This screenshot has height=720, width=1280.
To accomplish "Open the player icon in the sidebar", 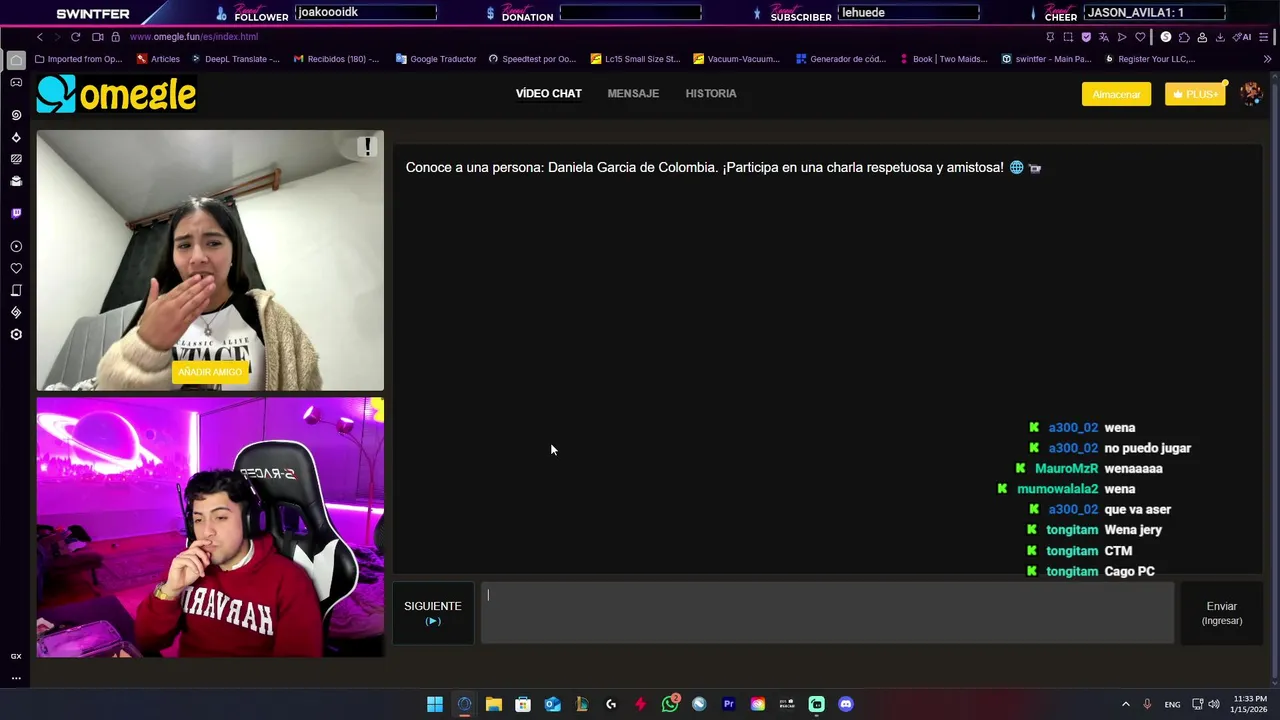I will click(x=16, y=246).
